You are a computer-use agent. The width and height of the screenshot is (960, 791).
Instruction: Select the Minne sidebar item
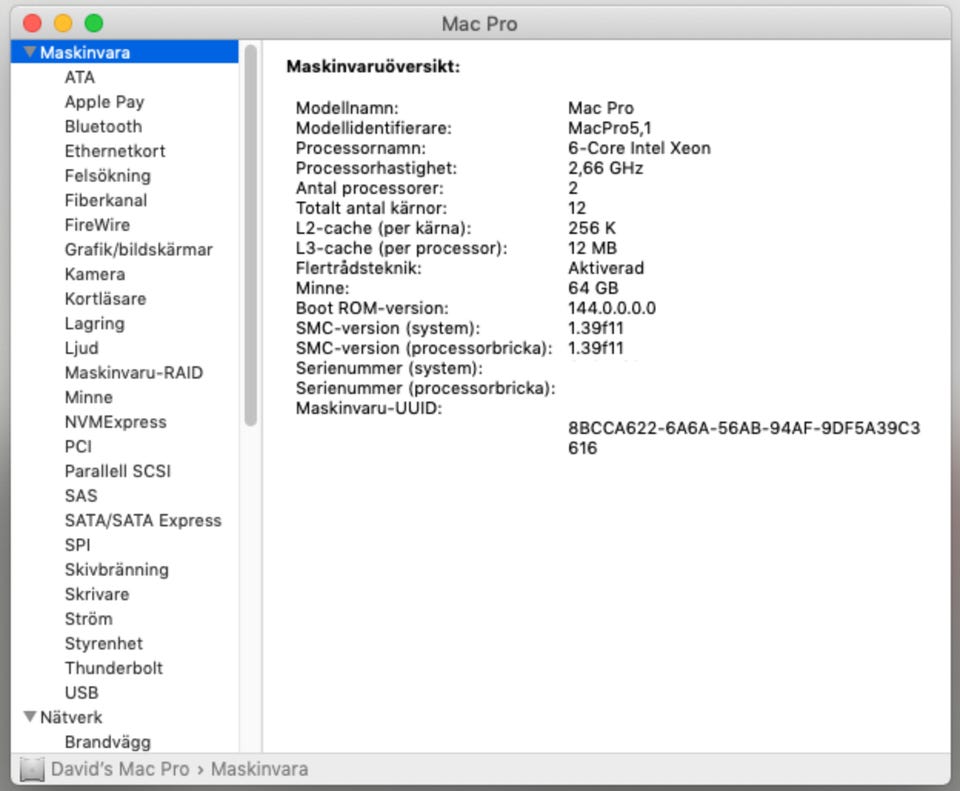(88, 397)
